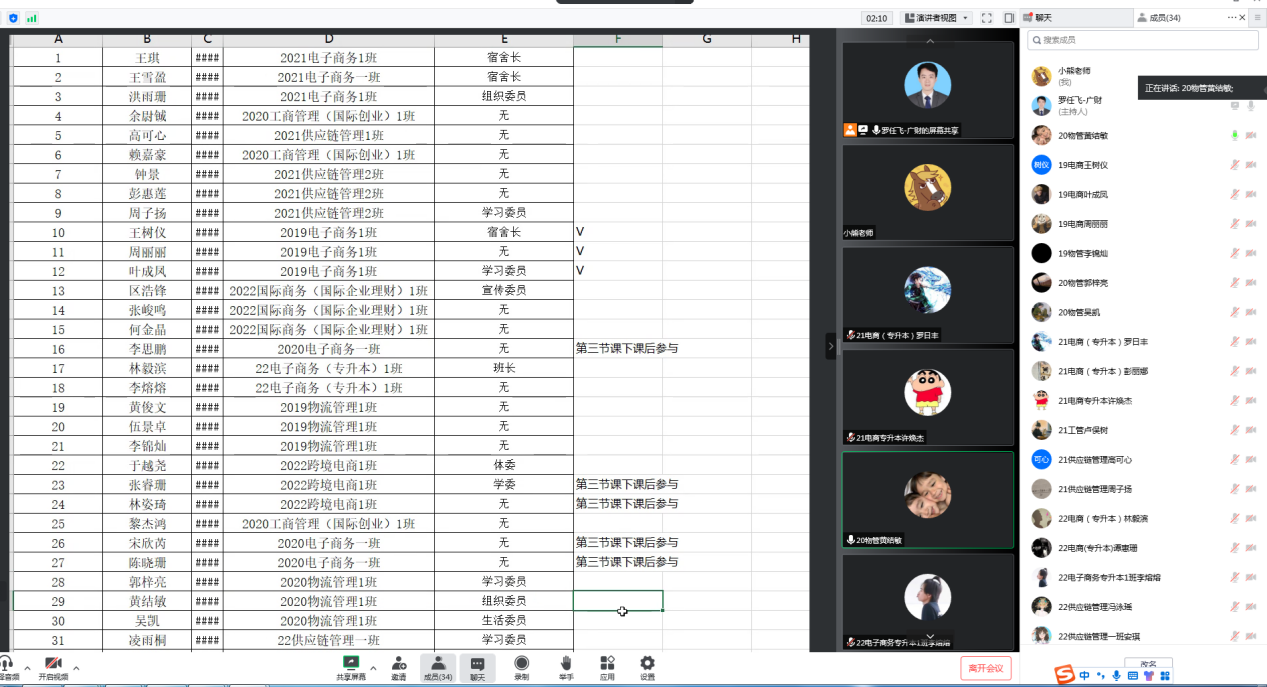This screenshot has height=687, width=1267.
Task: Raise hand with the 举手 icon
Action: click(566, 665)
